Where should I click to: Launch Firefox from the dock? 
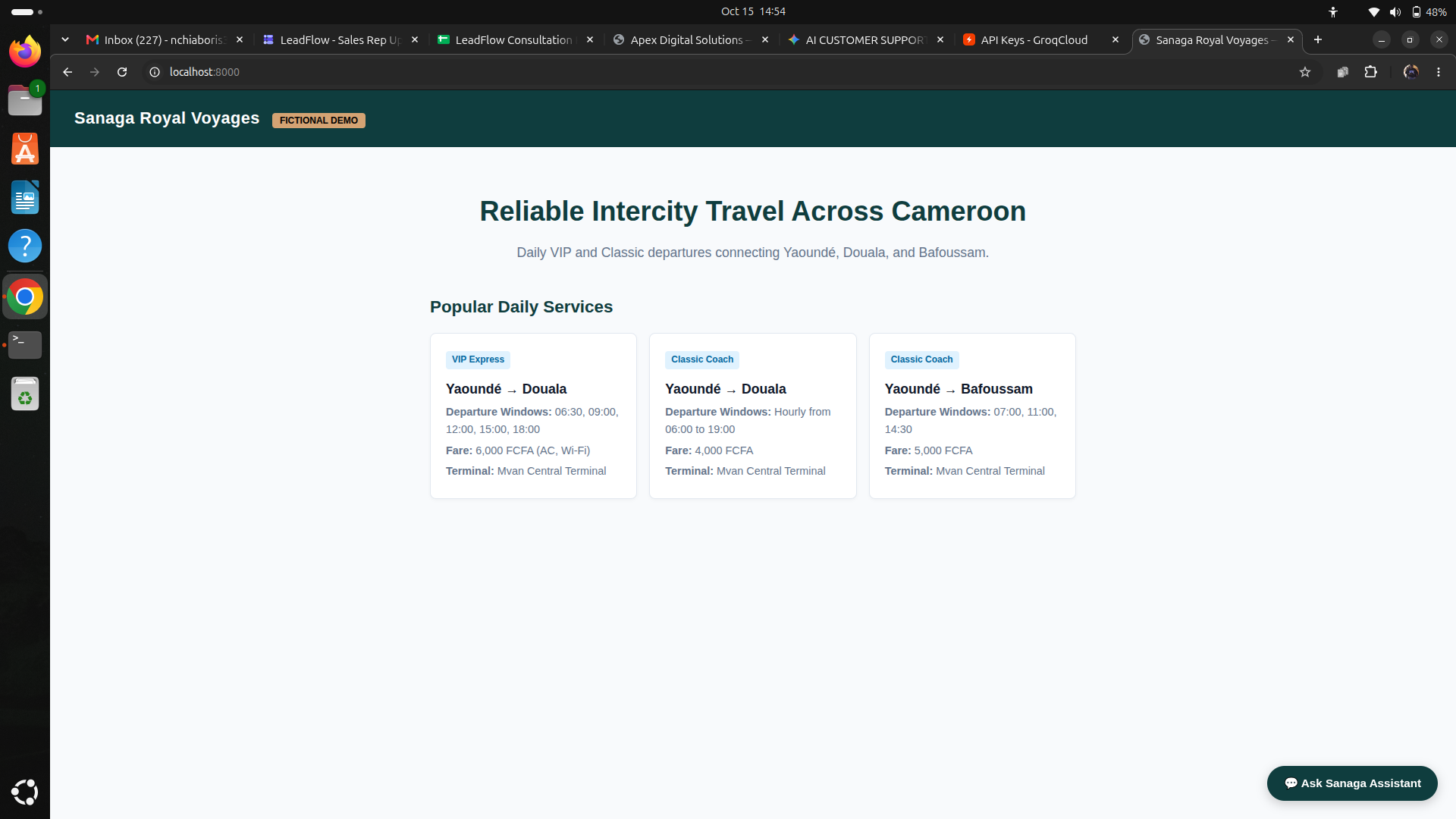[x=25, y=52]
